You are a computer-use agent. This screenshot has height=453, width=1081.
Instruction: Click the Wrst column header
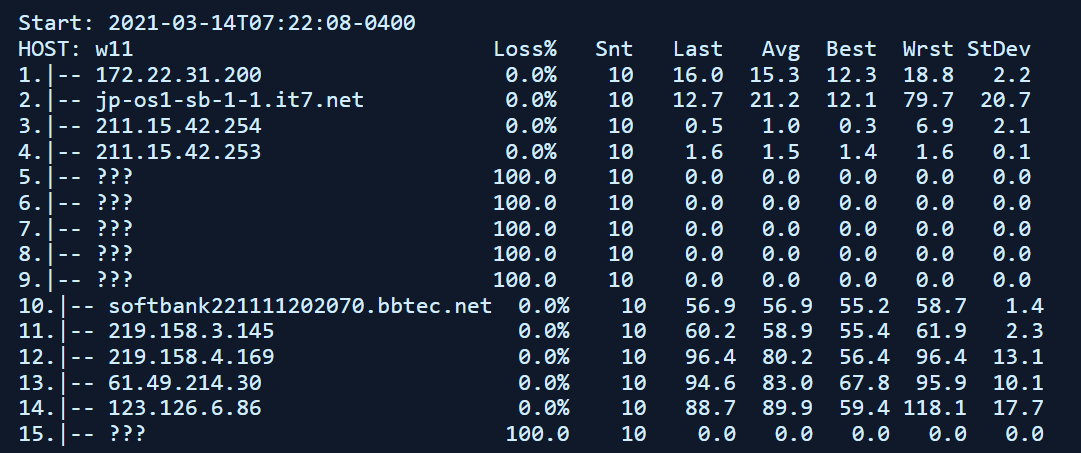tap(927, 48)
